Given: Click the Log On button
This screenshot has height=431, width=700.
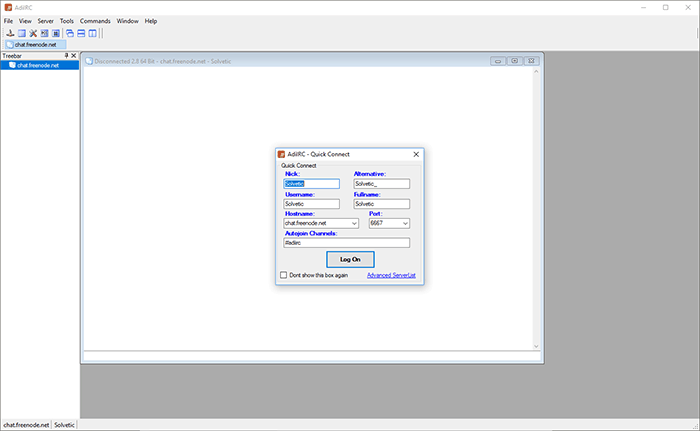Looking at the screenshot, I should (x=350, y=259).
